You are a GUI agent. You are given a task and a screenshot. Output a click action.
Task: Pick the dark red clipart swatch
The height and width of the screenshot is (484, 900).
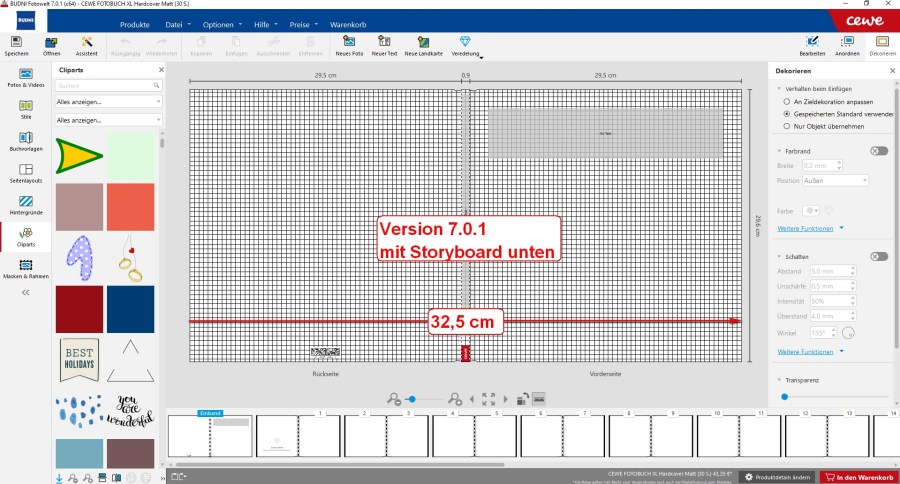pos(79,309)
